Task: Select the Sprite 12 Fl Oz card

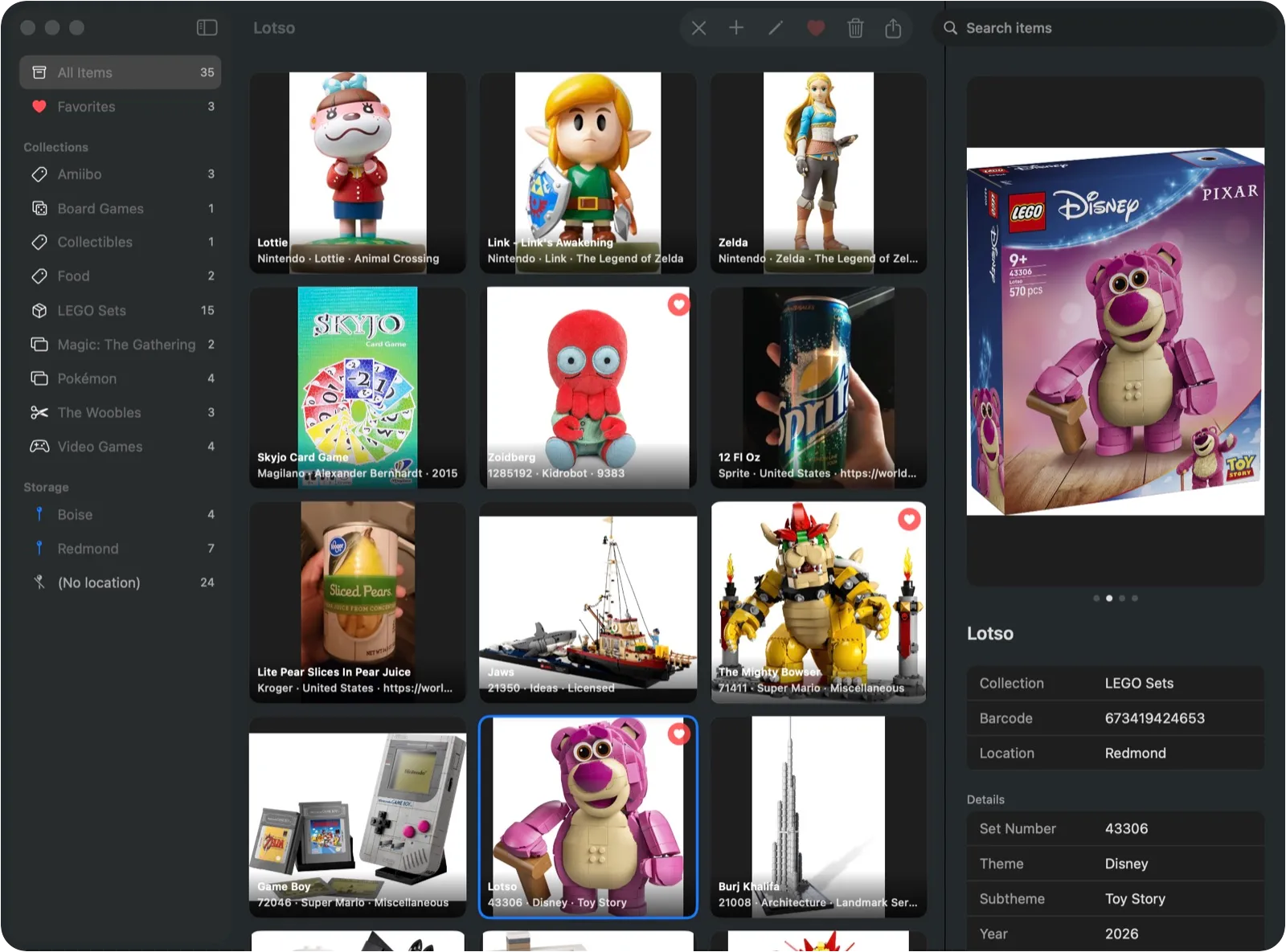Action: (x=818, y=387)
